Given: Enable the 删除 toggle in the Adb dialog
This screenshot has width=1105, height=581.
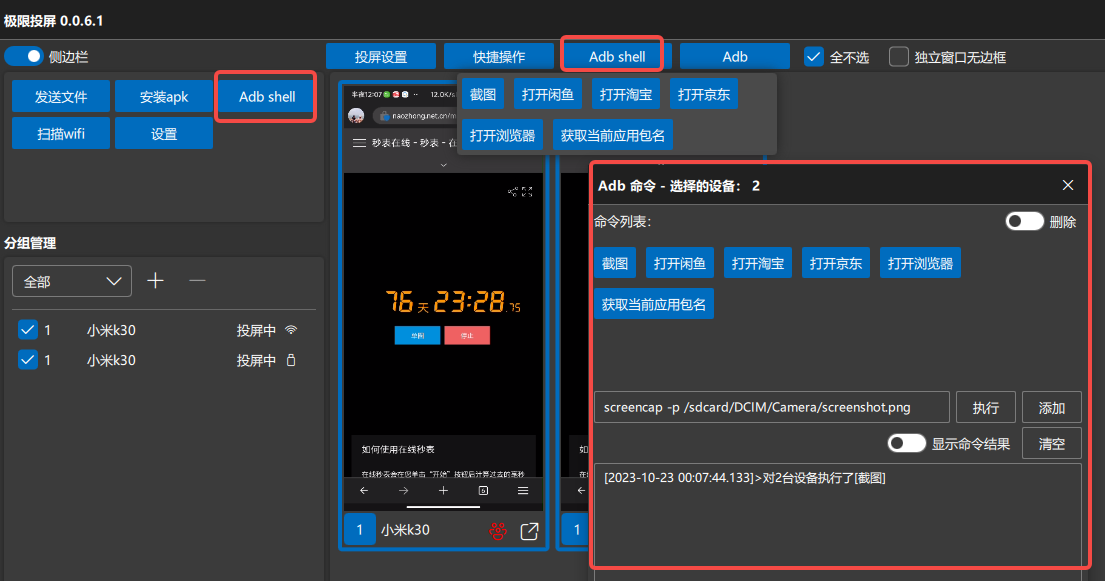Looking at the screenshot, I should [x=1025, y=222].
